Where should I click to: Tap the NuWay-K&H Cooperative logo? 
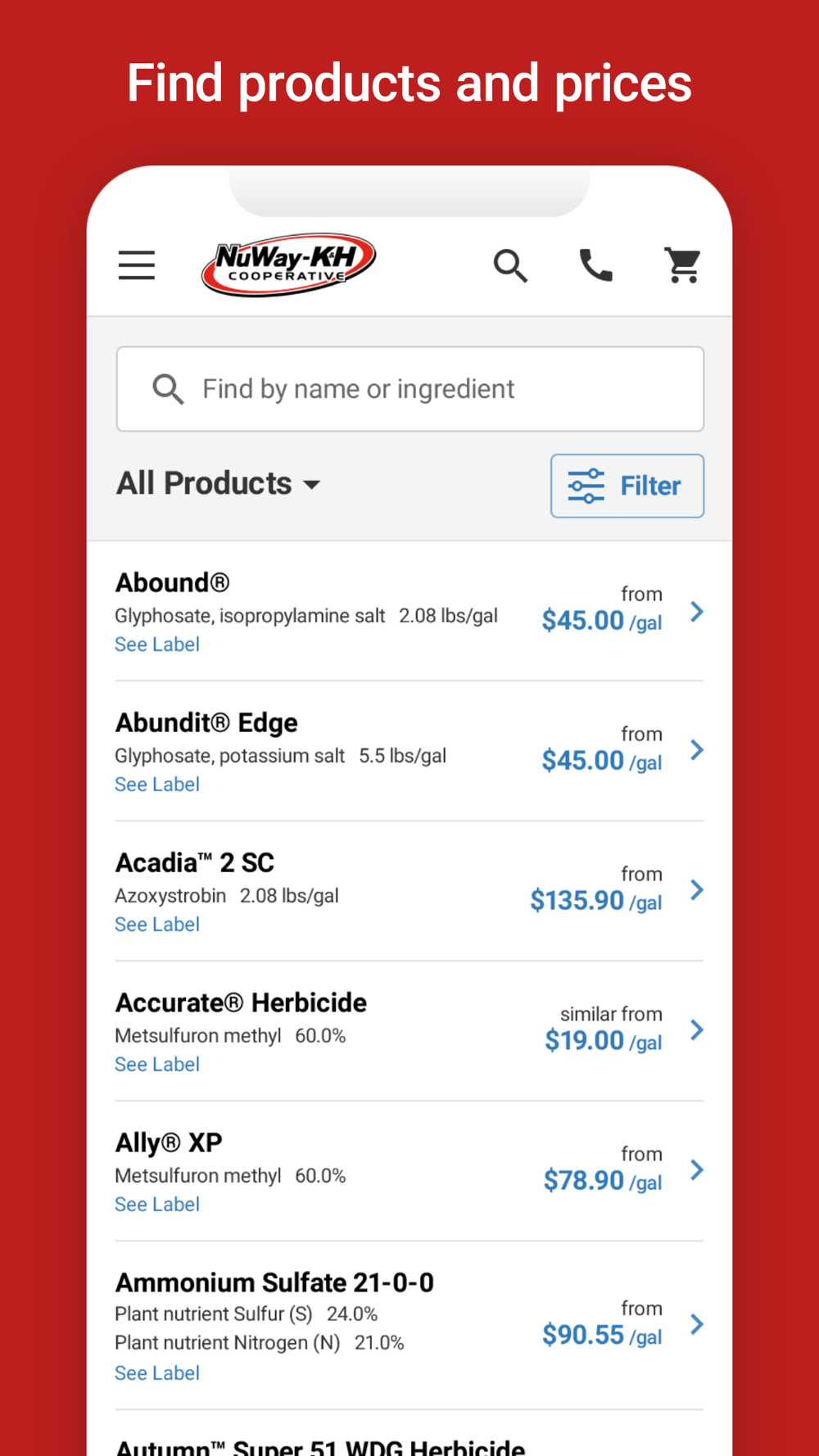click(288, 265)
